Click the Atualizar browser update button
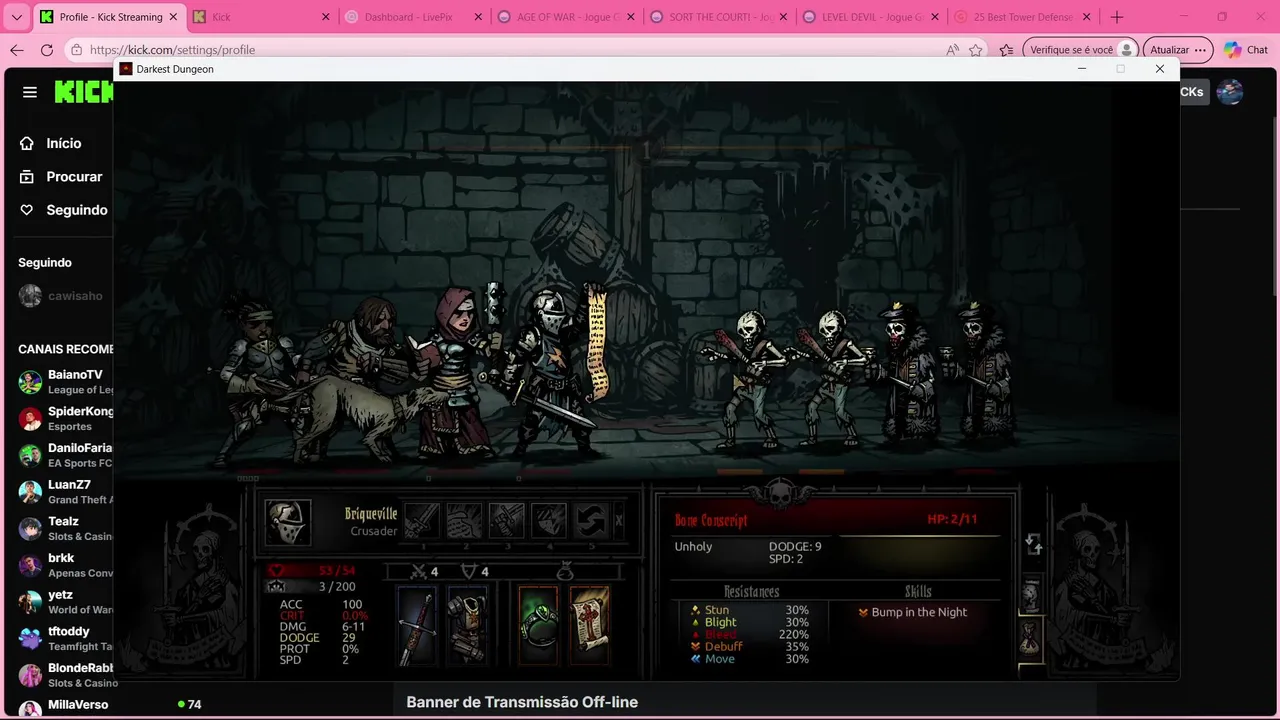This screenshot has height=720, width=1280. click(1178, 50)
